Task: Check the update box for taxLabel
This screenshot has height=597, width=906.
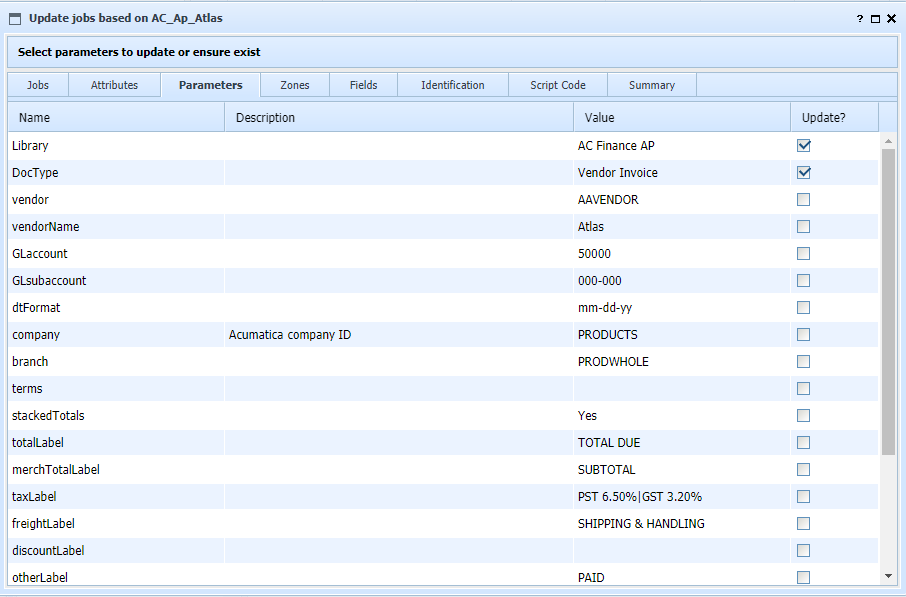Action: [x=804, y=497]
